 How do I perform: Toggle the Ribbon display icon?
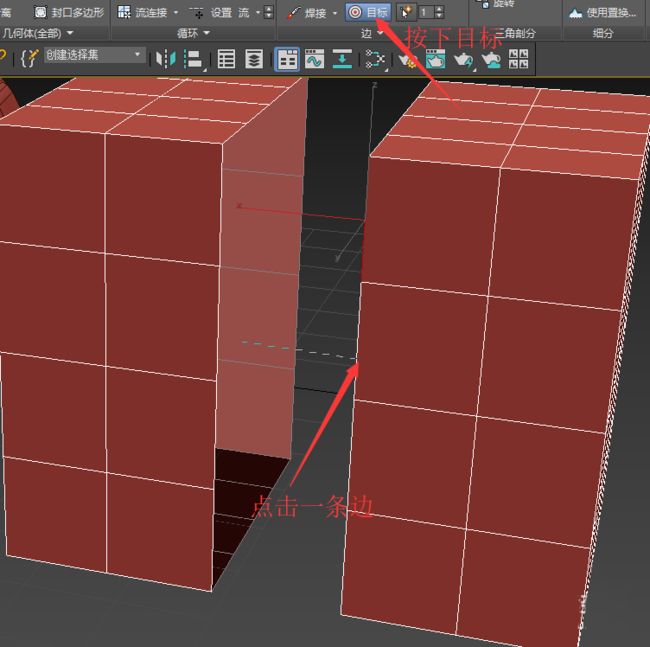pyautogui.click(x=287, y=59)
